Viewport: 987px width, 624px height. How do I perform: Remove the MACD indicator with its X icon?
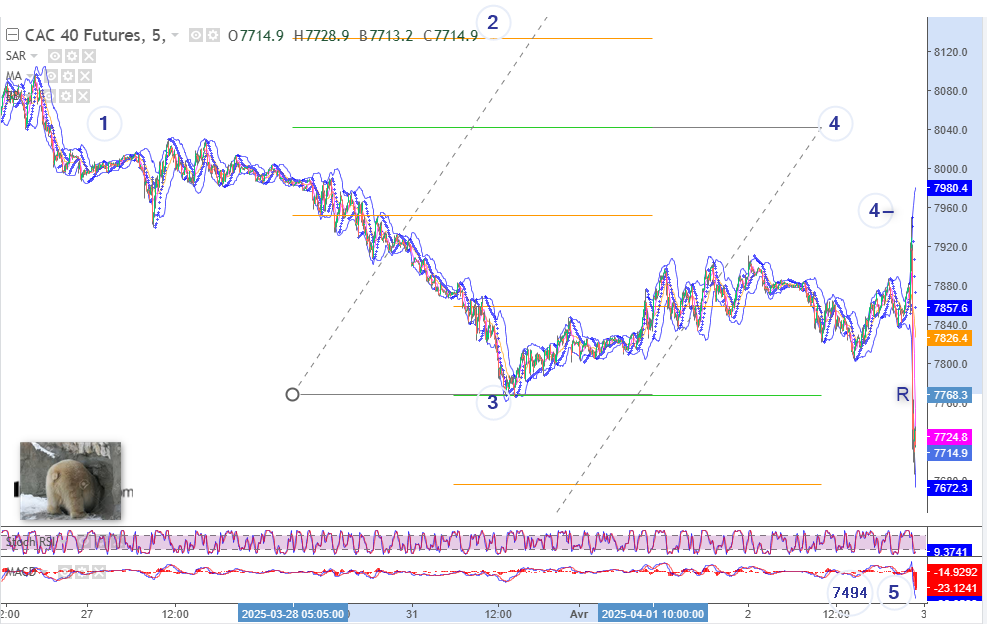pyautogui.click(x=99, y=572)
